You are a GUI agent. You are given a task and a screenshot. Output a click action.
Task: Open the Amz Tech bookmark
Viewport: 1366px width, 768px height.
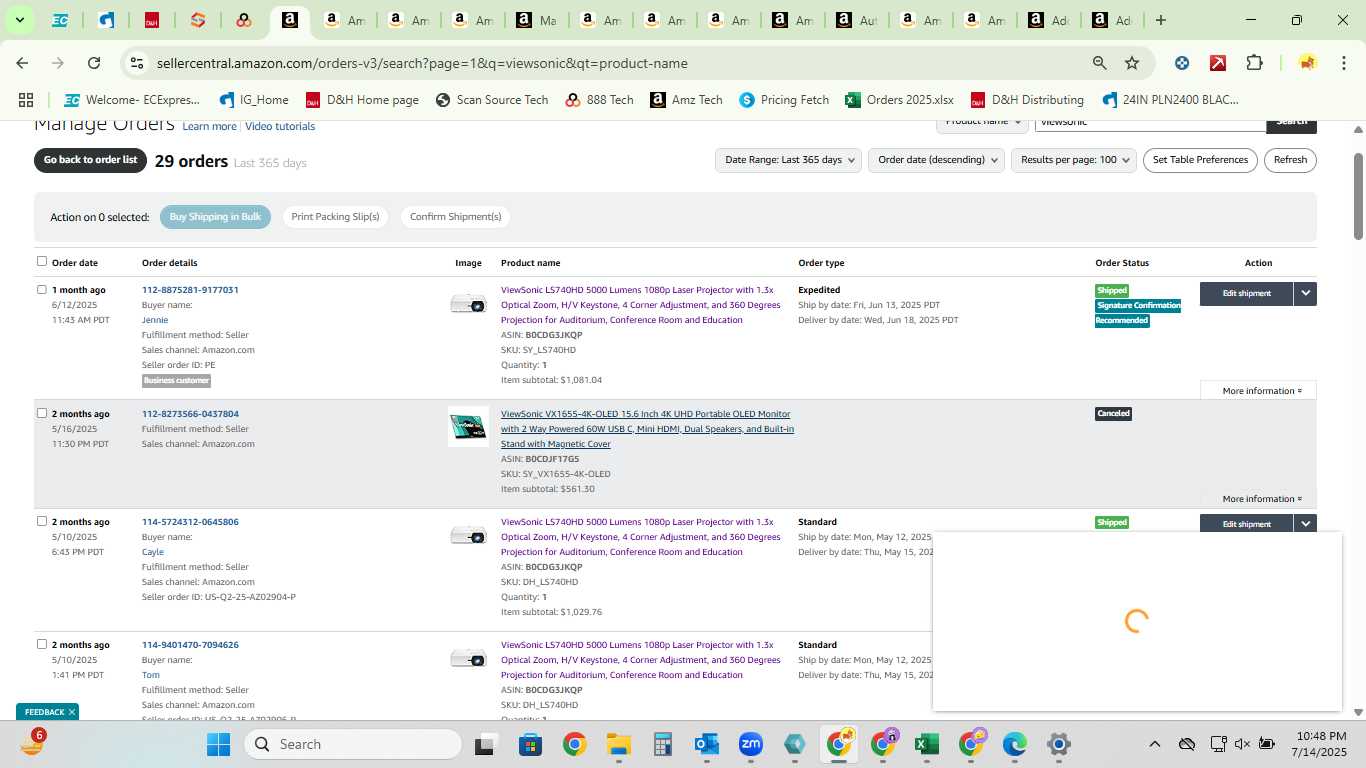pyautogui.click(x=686, y=100)
